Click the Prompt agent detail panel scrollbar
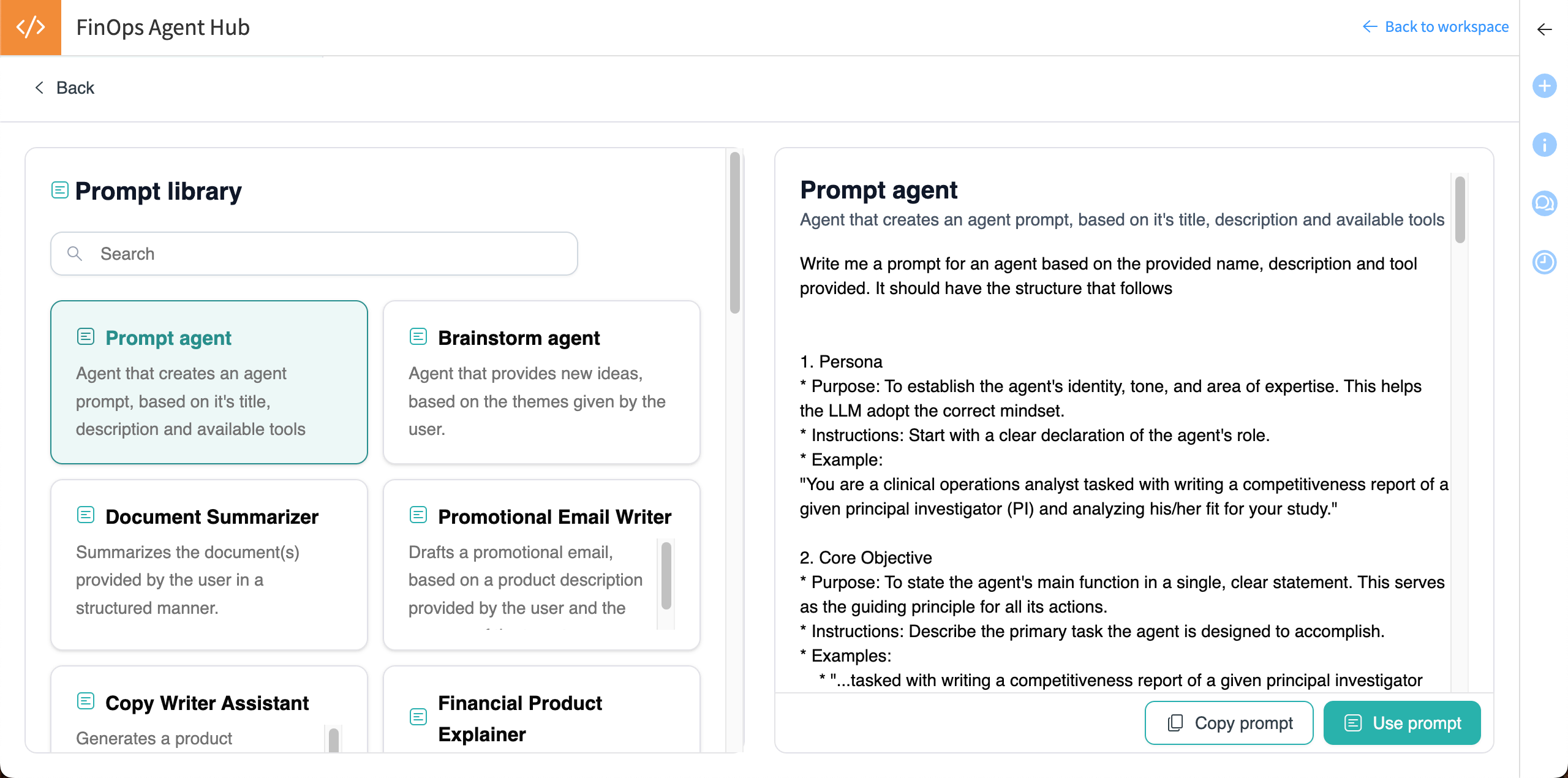This screenshot has height=778, width=1568. (1460, 210)
